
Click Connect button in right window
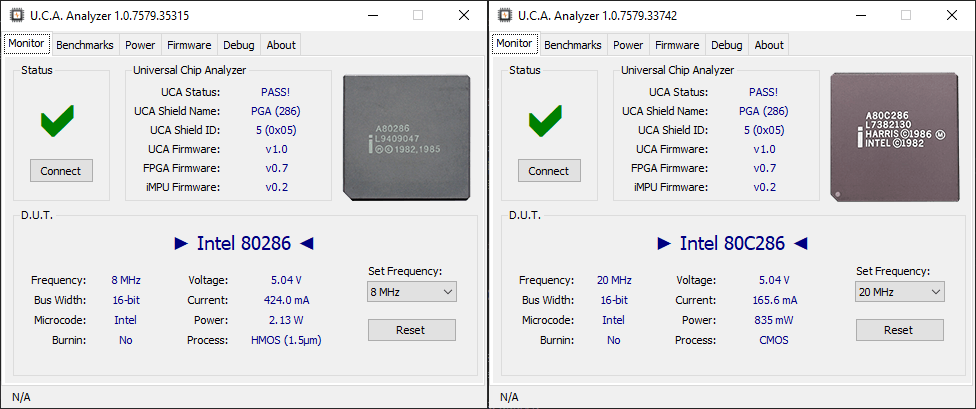549,171
